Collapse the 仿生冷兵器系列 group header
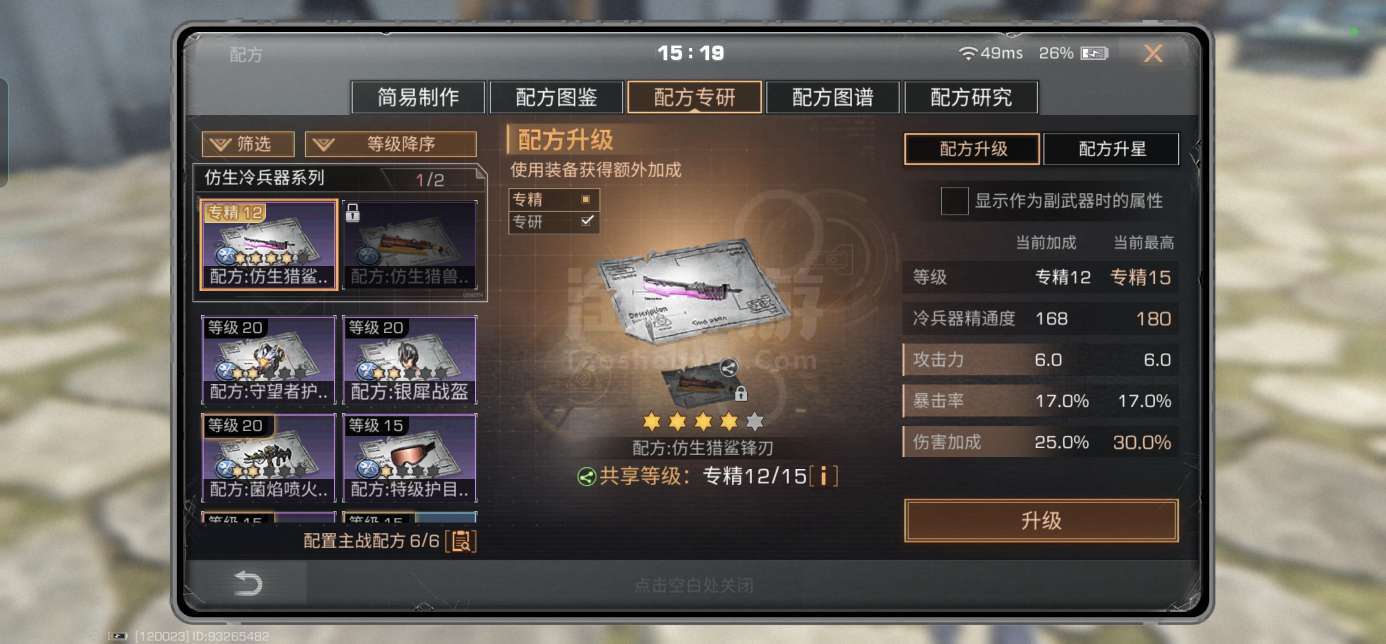The image size is (1386, 644). coord(339,179)
